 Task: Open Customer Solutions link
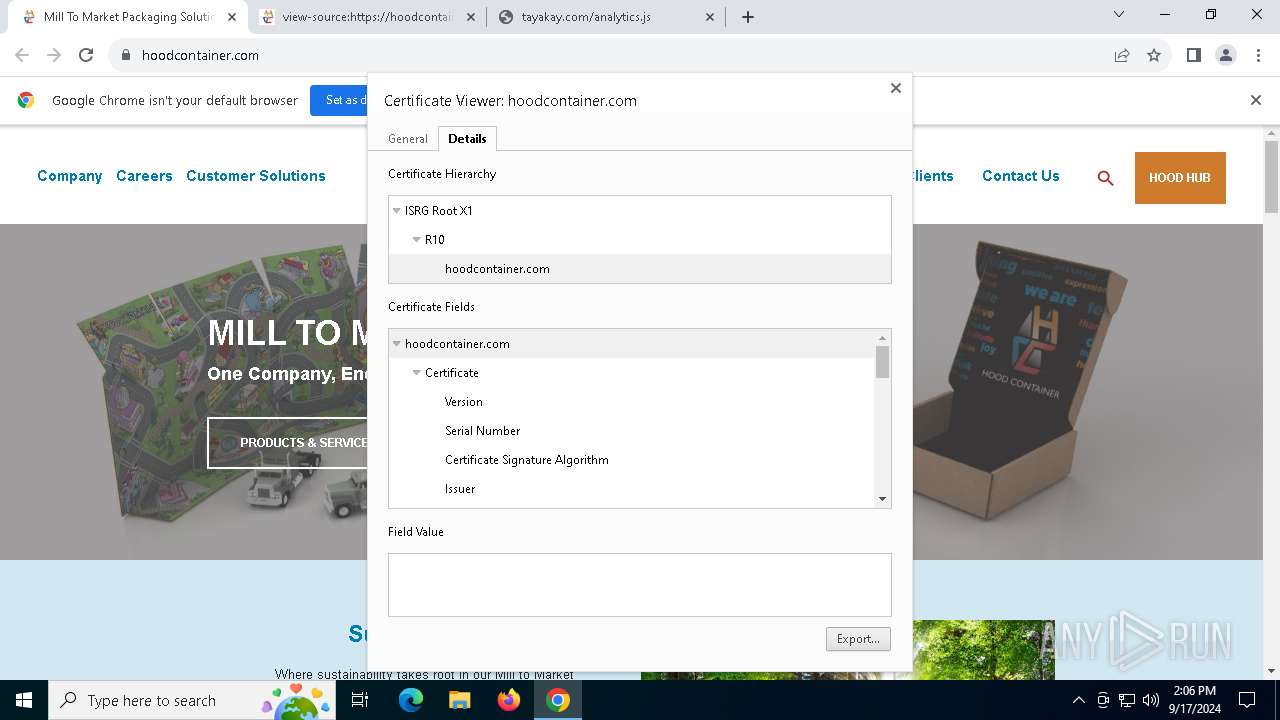[x=256, y=176]
